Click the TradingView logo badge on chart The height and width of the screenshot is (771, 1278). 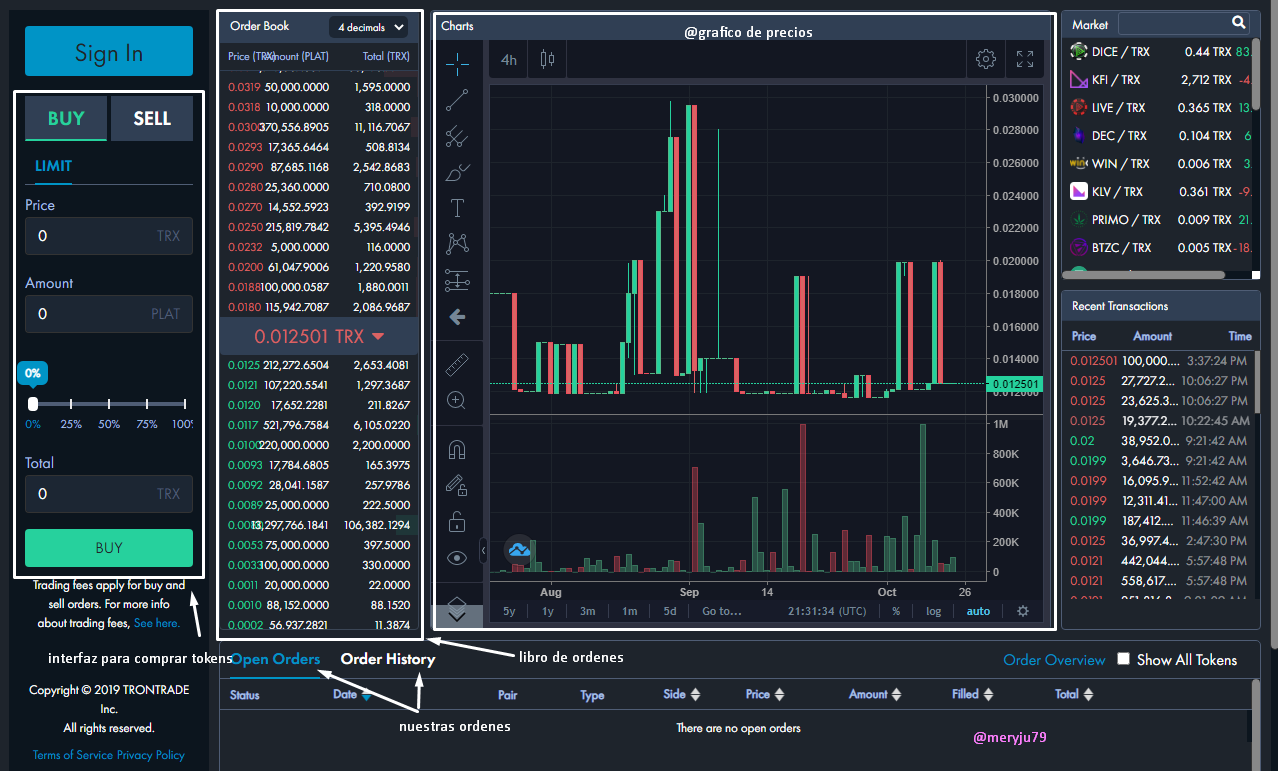coord(519,548)
